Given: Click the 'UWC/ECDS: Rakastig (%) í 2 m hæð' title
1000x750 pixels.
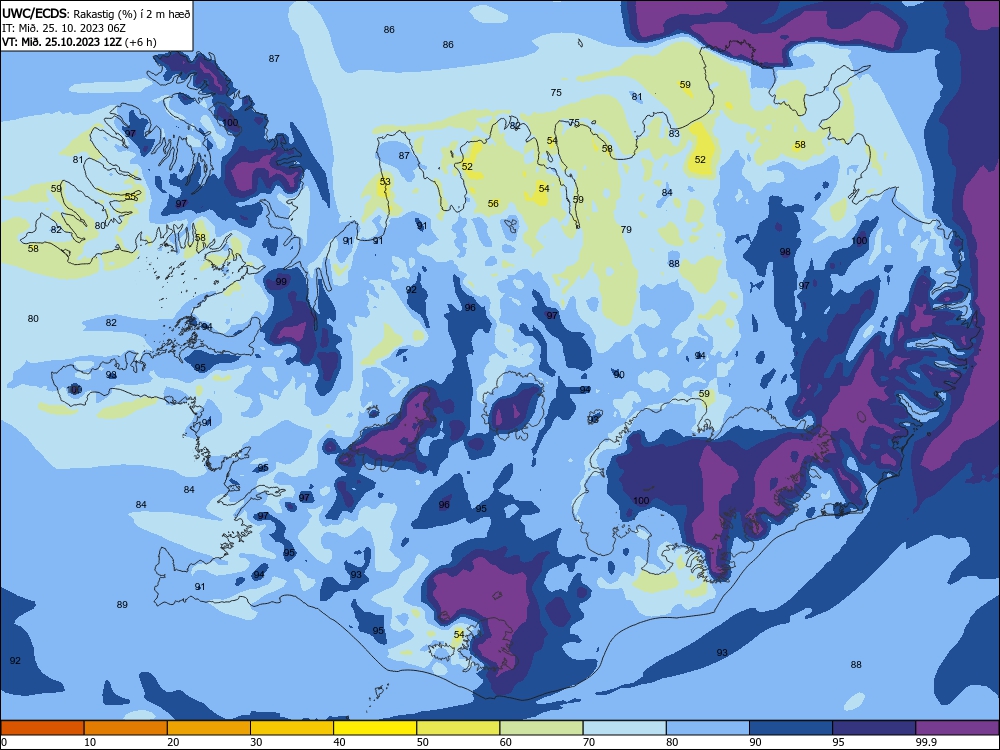Looking at the screenshot, I should 96,14.
